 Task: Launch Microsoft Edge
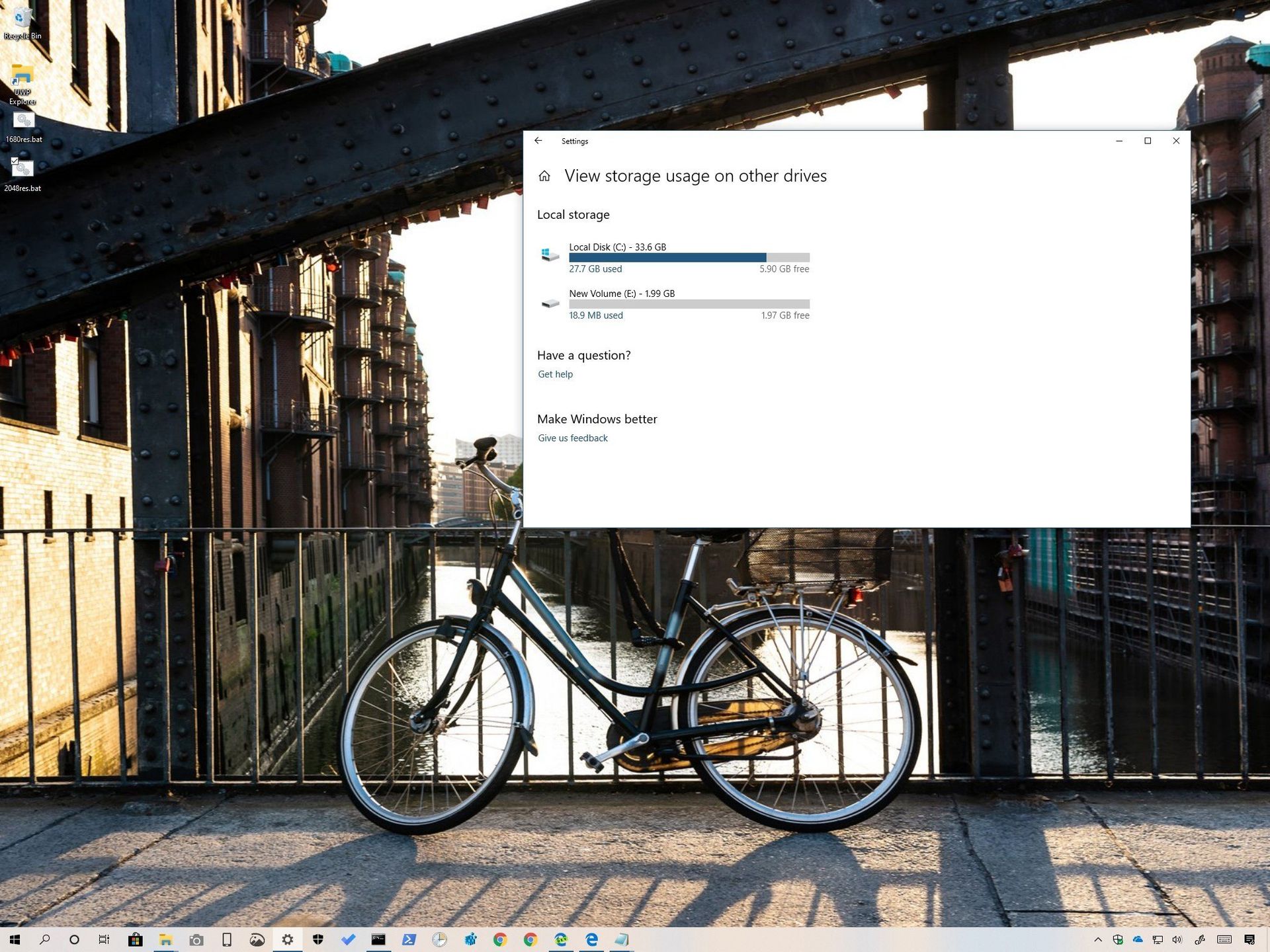click(591, 939)
